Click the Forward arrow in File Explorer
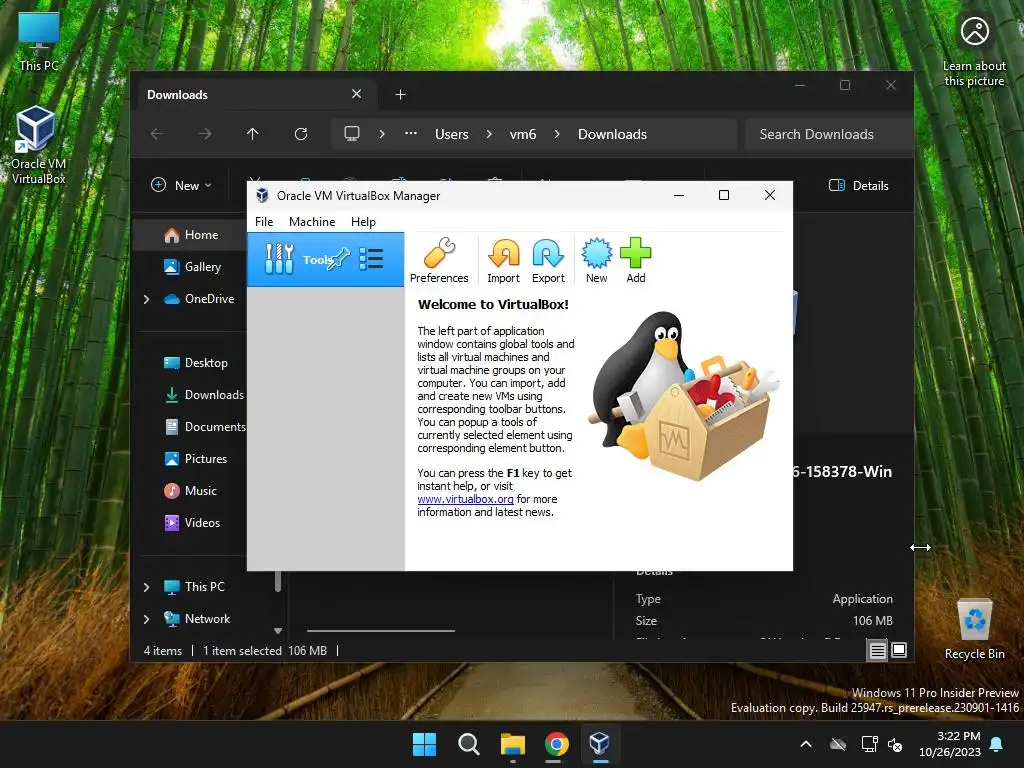 point(205,134)
